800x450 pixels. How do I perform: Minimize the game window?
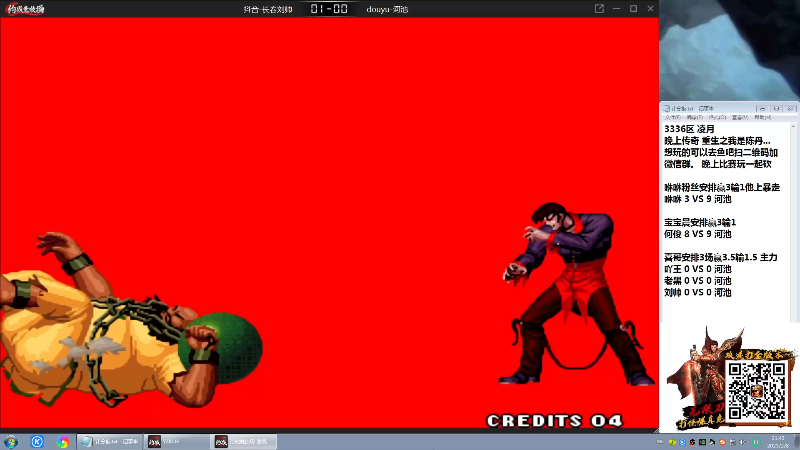click(616, 9)
